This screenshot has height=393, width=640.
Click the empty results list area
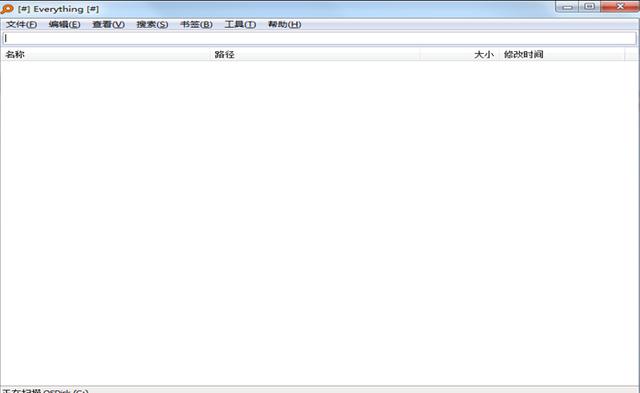point(320,223)
